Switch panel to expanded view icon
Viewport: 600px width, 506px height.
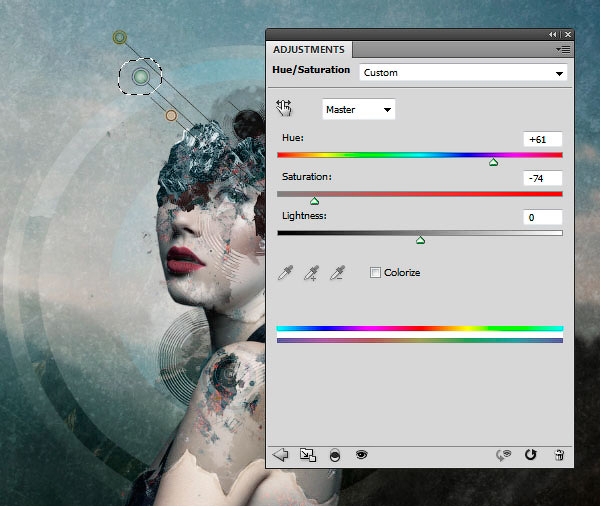[x=308, y=455]
